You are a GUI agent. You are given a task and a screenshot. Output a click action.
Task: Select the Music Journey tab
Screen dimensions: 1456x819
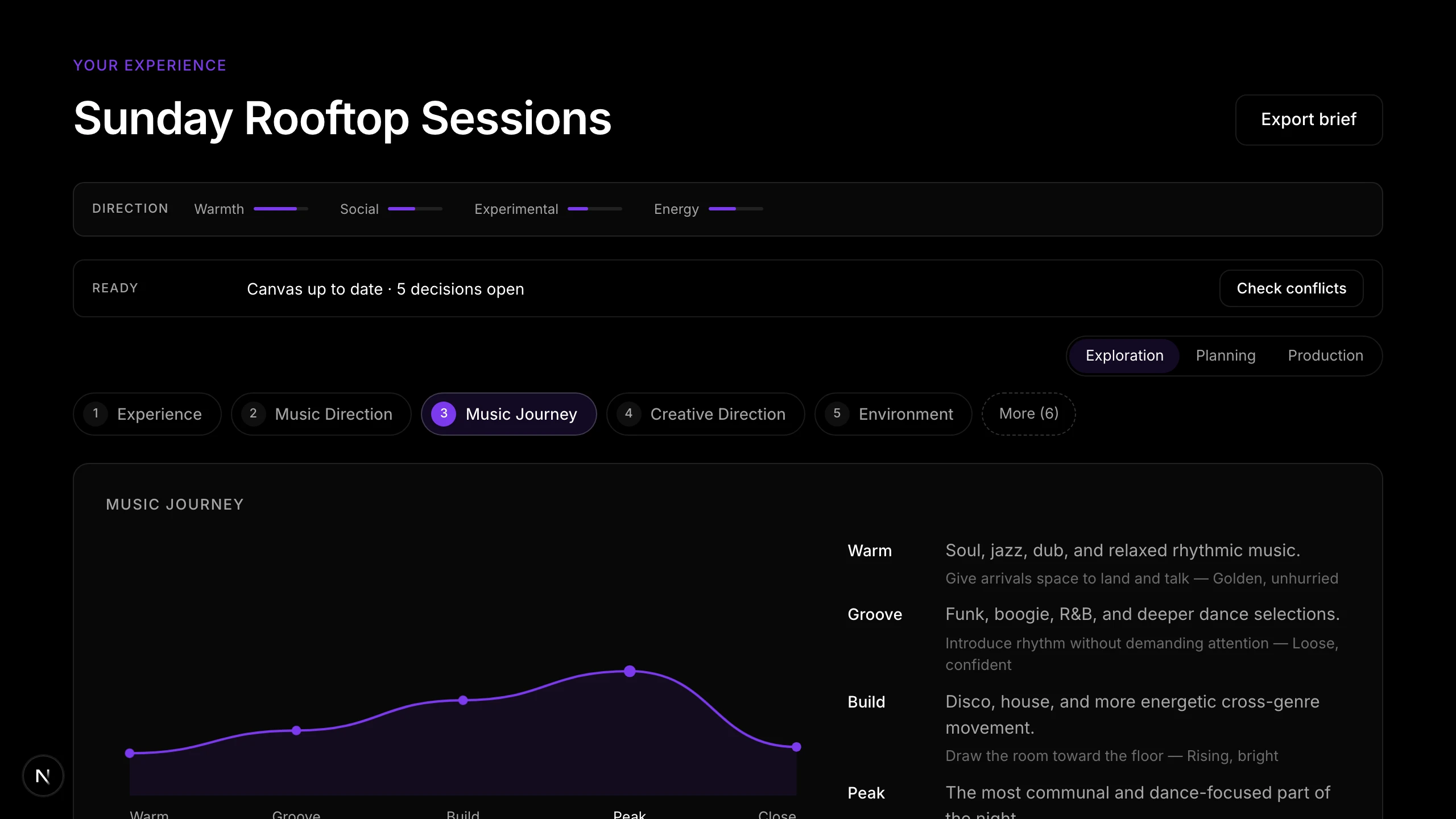(x=508, y=414)
